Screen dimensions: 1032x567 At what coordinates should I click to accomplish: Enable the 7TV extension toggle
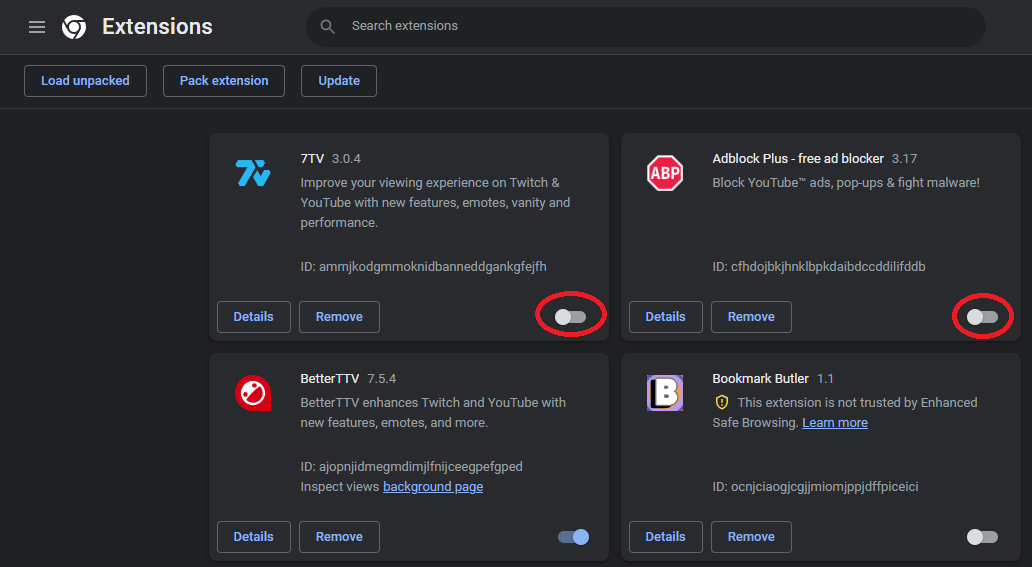(570, 317)
